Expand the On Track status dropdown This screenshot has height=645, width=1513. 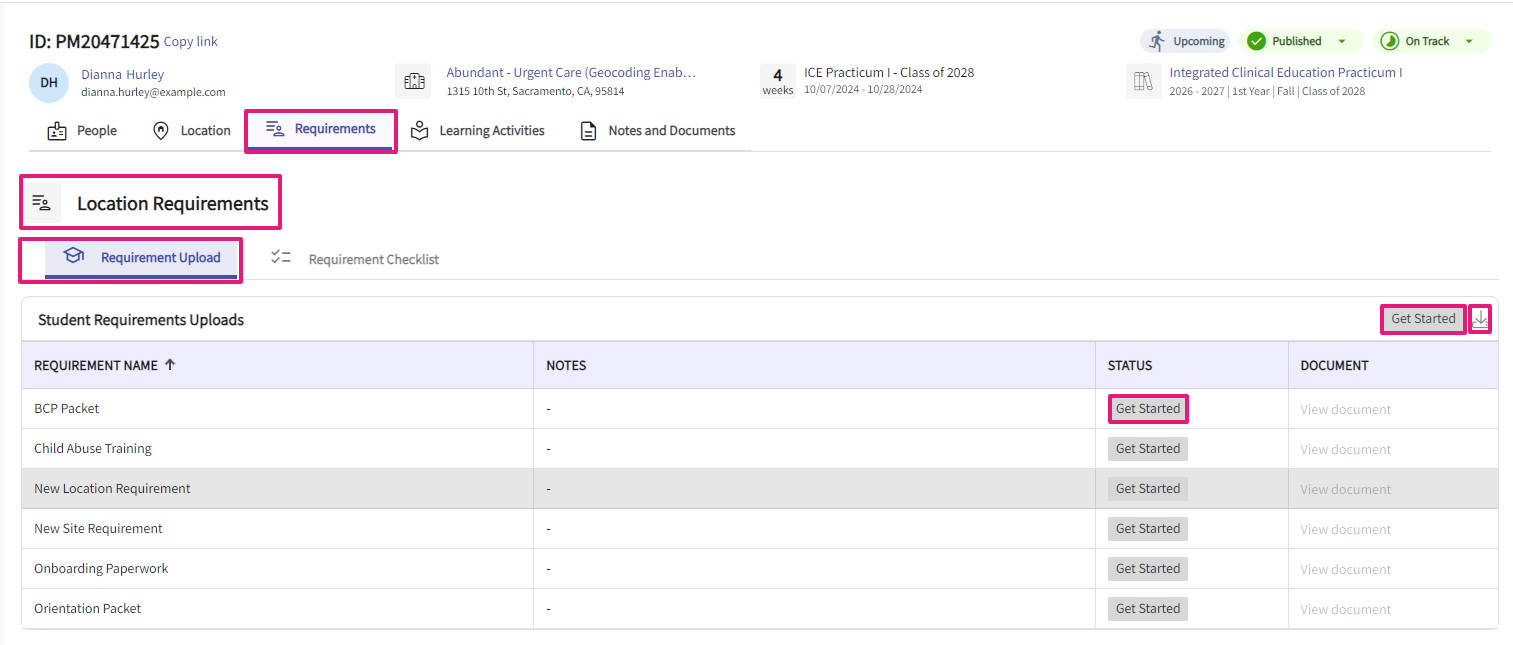pyautogui.click(x=1469, y=41)
